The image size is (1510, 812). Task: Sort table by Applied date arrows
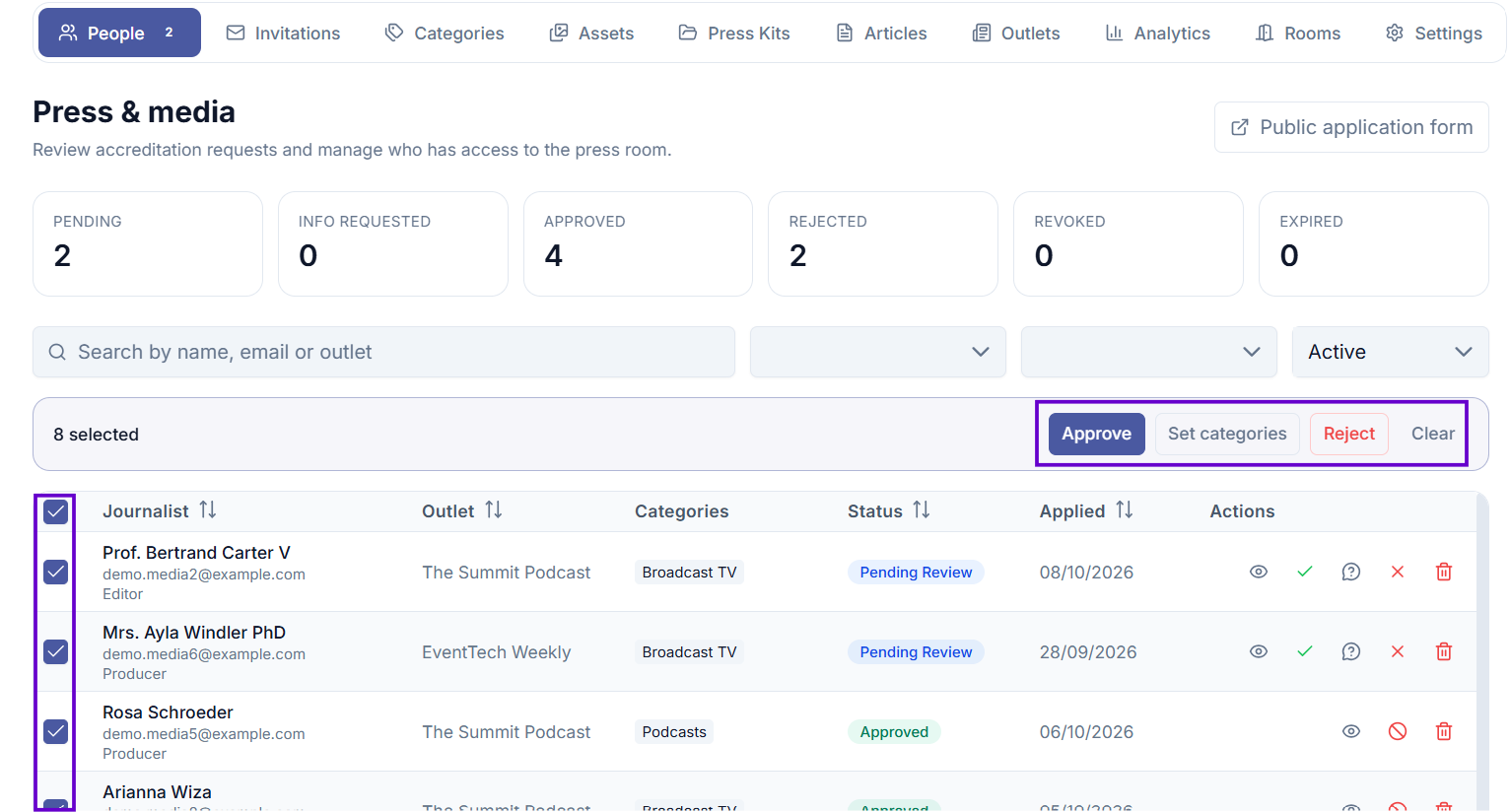click(x=1125, y=510)
